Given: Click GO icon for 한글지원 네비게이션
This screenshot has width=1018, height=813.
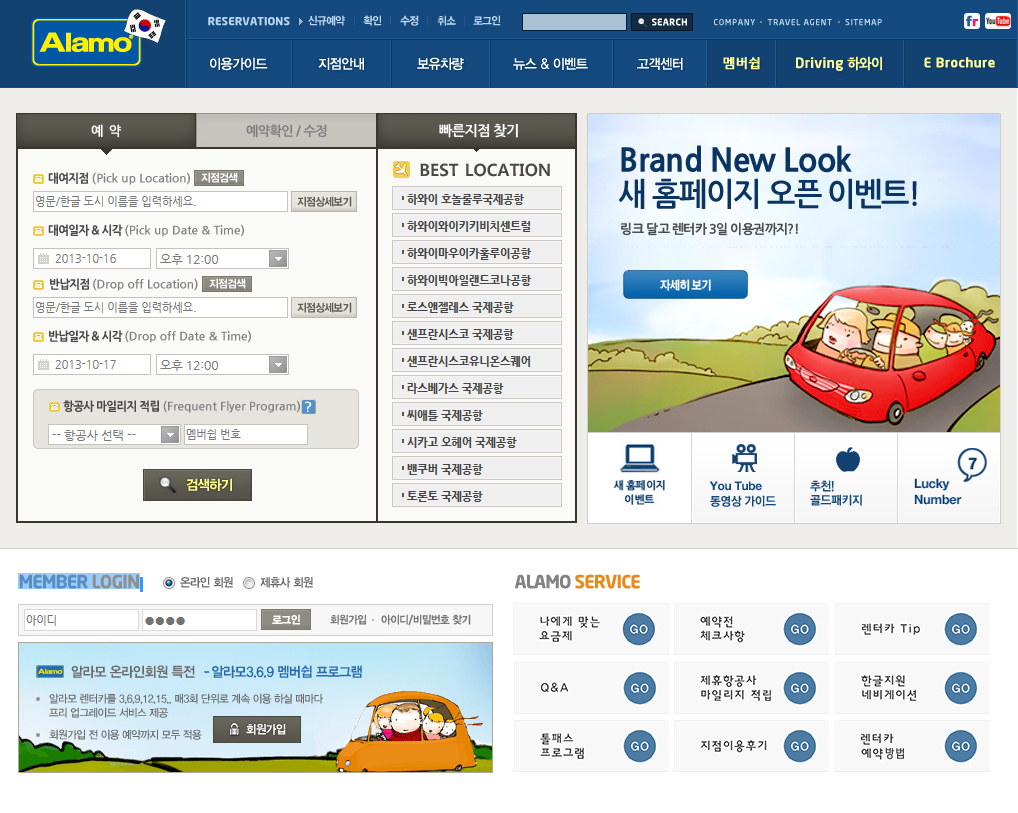Looking at the screenshot, I should click(961, 688).
